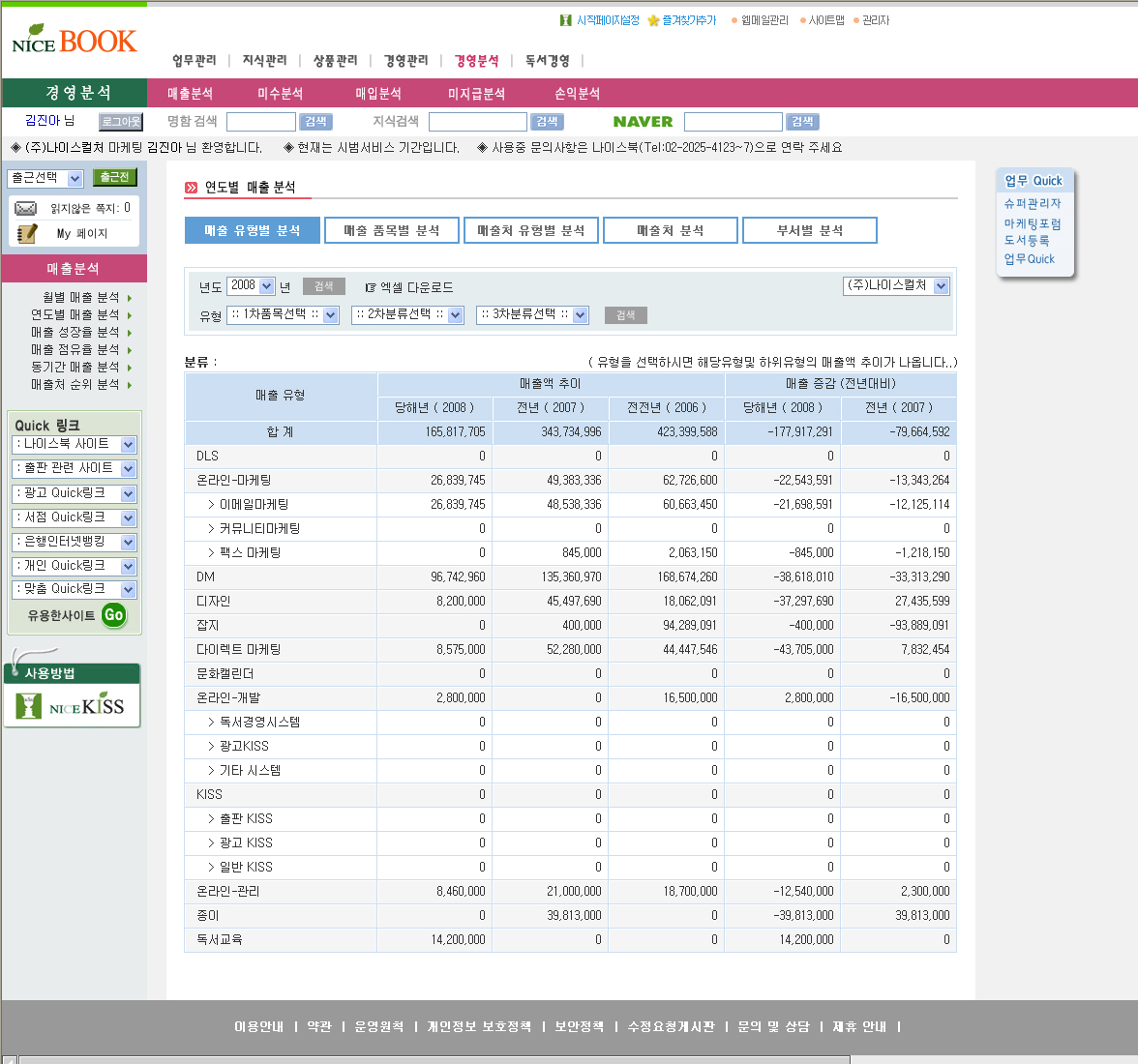1138x1064 pixels.
Task: Click the NICE KISS banner logo
Action: coord(73,705)
